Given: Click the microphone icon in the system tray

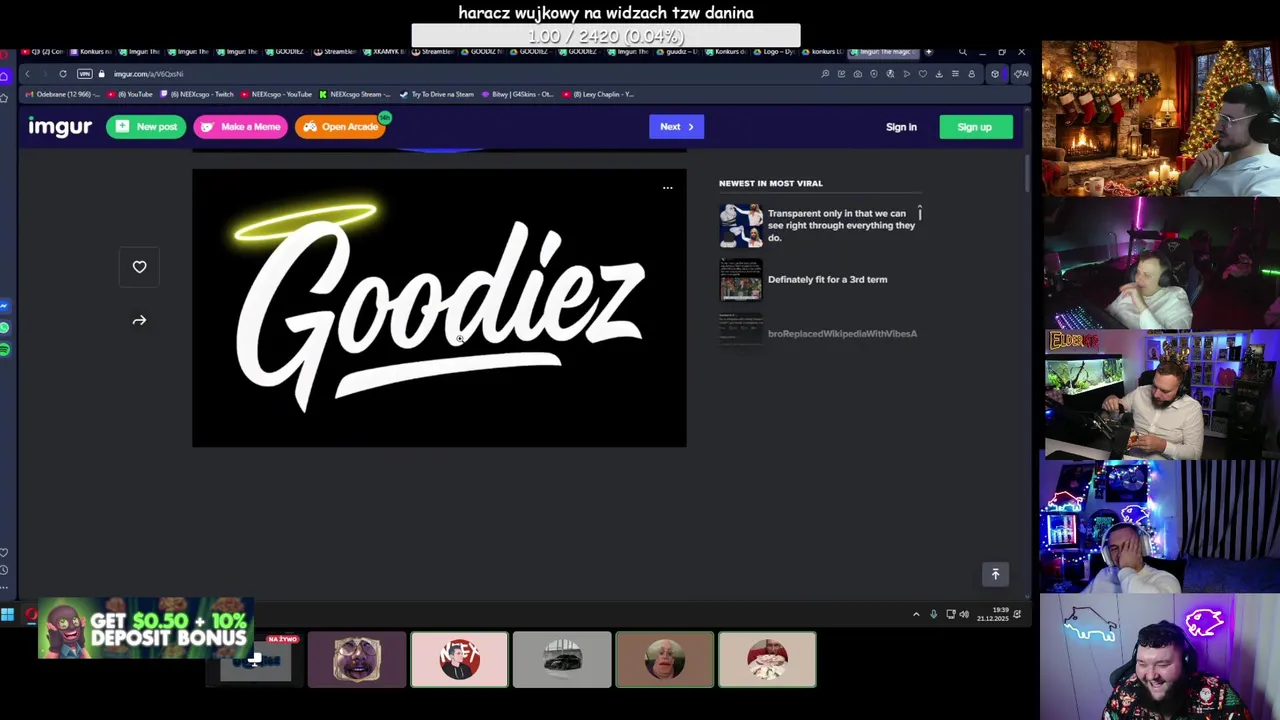Looking at the screenshot, I should (933, 615).
